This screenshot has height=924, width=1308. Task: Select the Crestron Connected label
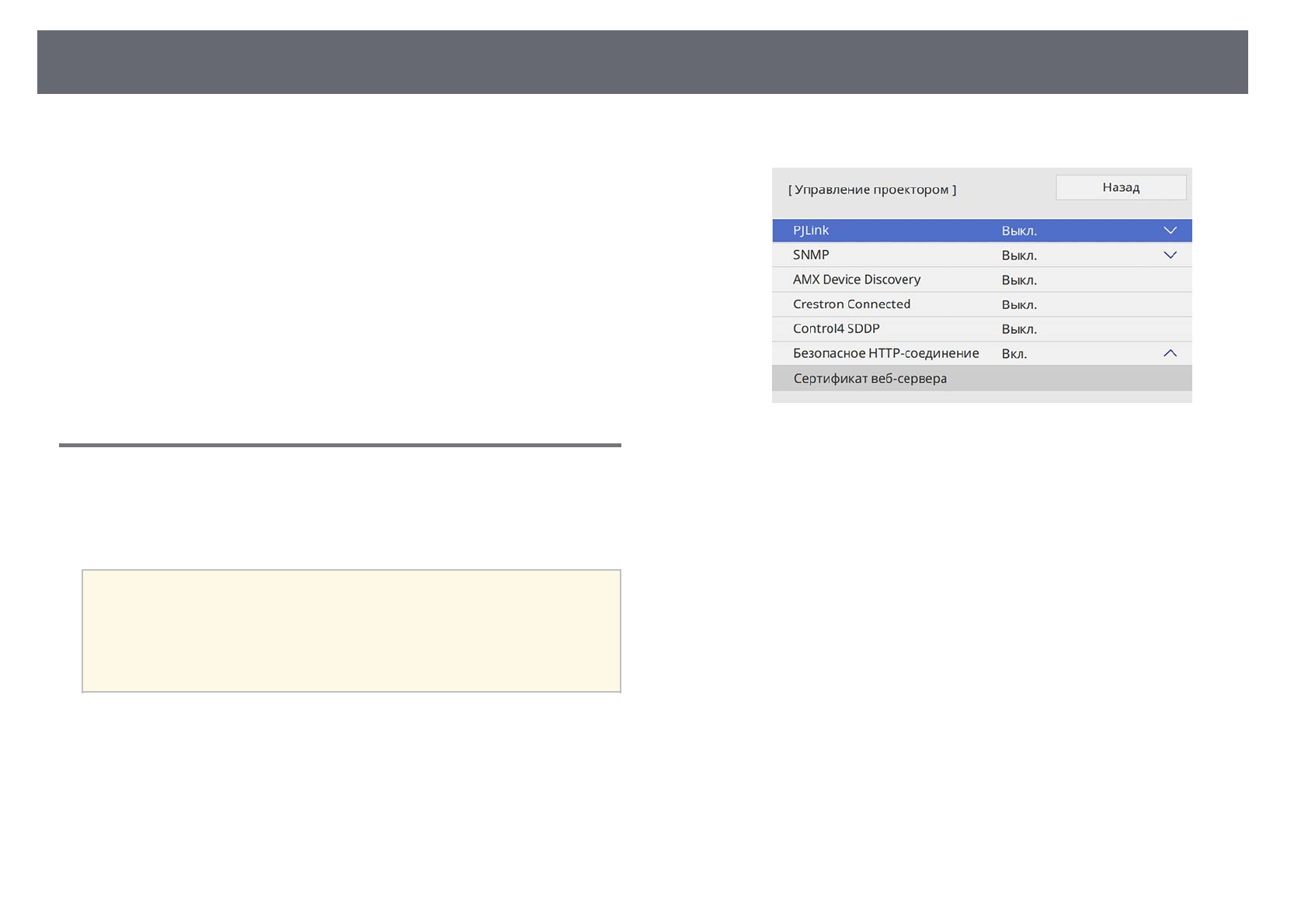click(851, 304)
